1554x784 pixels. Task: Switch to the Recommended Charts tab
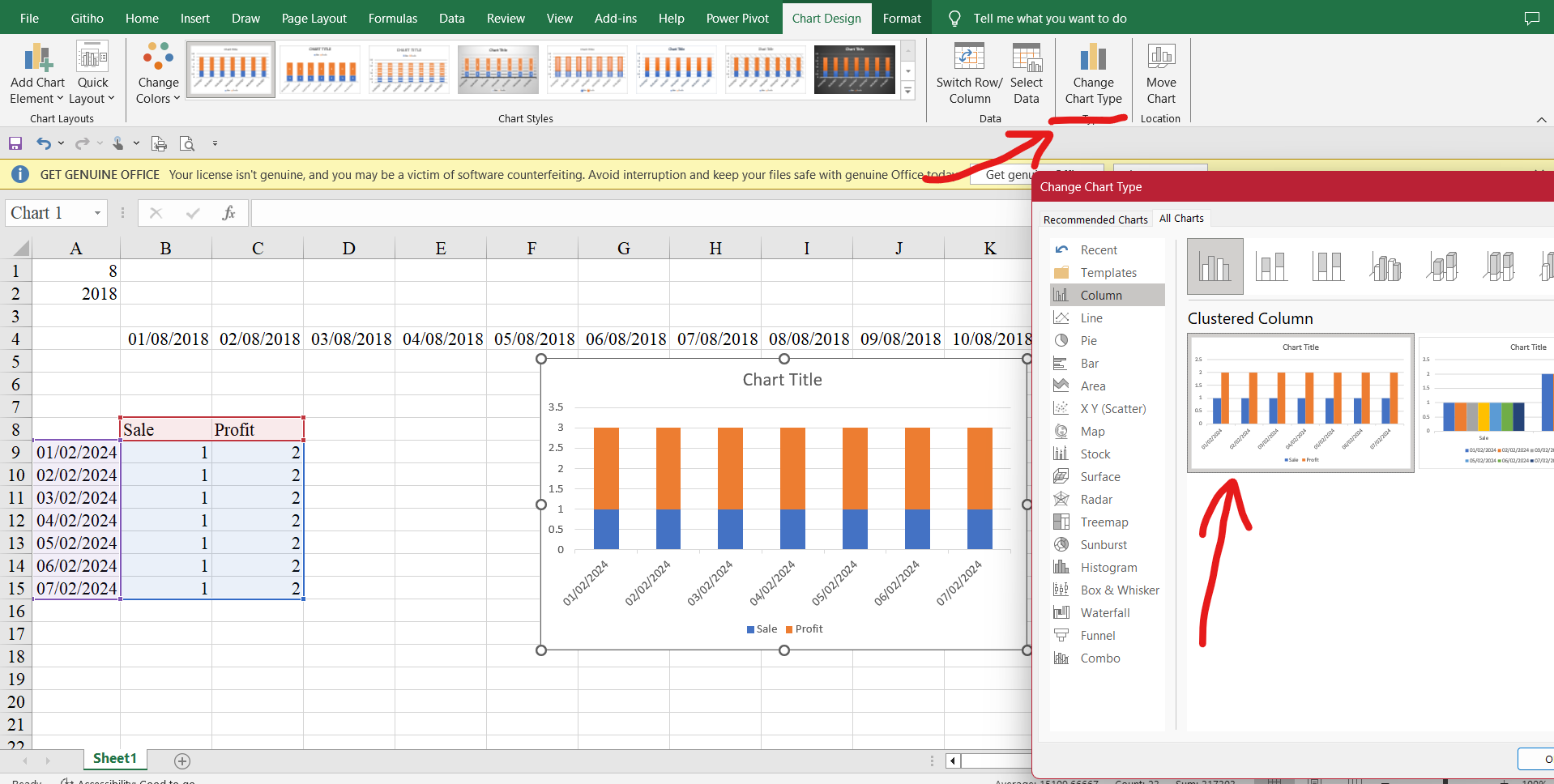click(1095, 219)
